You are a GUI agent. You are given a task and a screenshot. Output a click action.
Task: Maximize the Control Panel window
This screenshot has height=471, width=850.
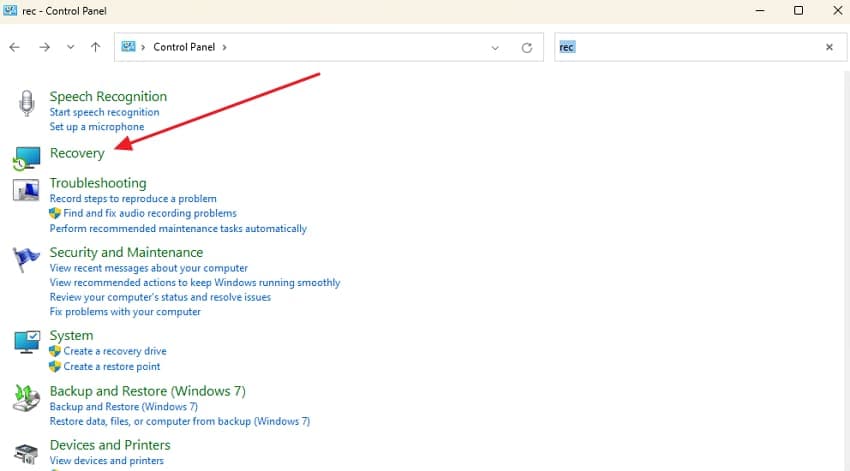click(x=799, y=10)
